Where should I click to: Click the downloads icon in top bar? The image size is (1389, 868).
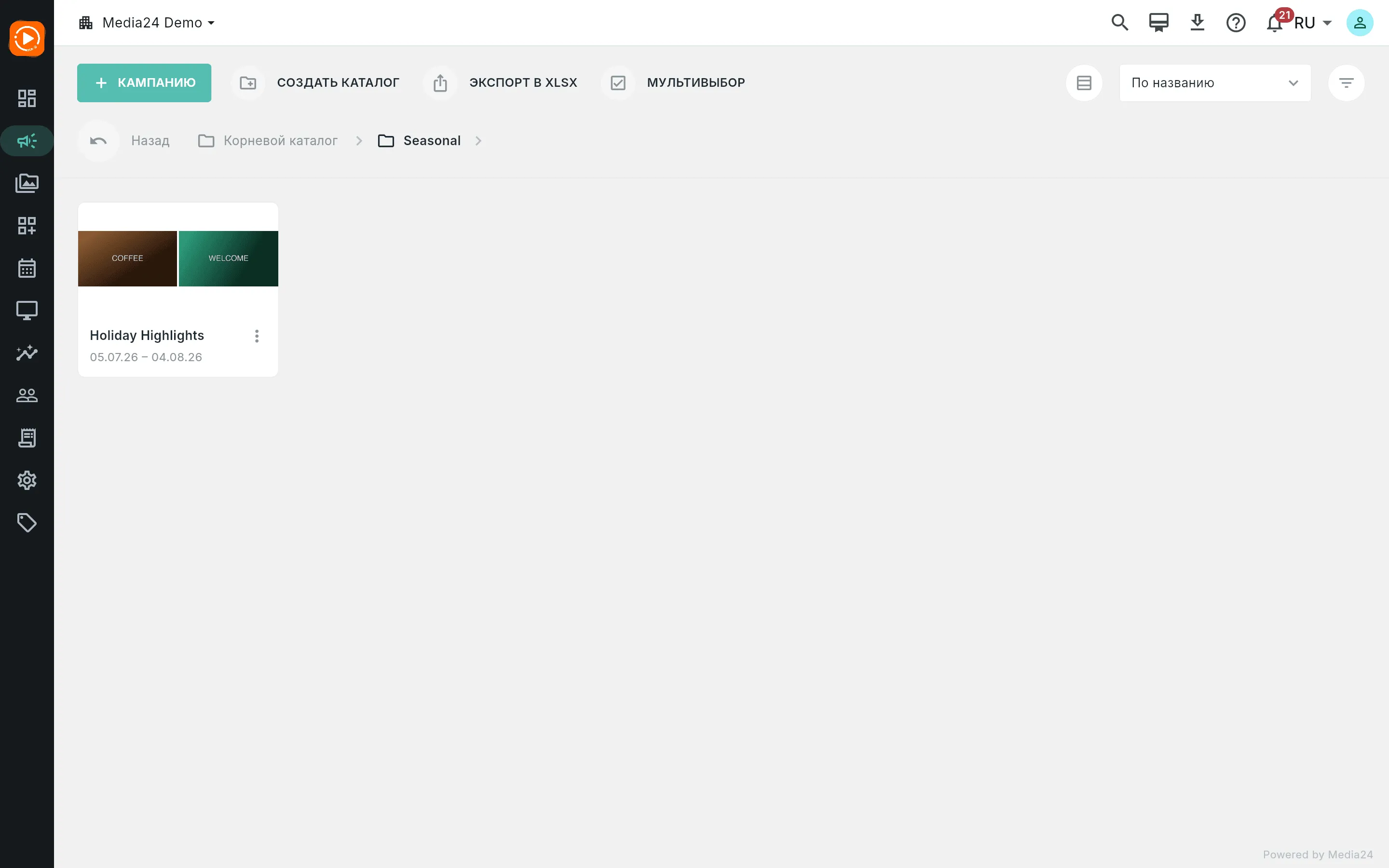pyautogui.click(x=1198, y=22)
